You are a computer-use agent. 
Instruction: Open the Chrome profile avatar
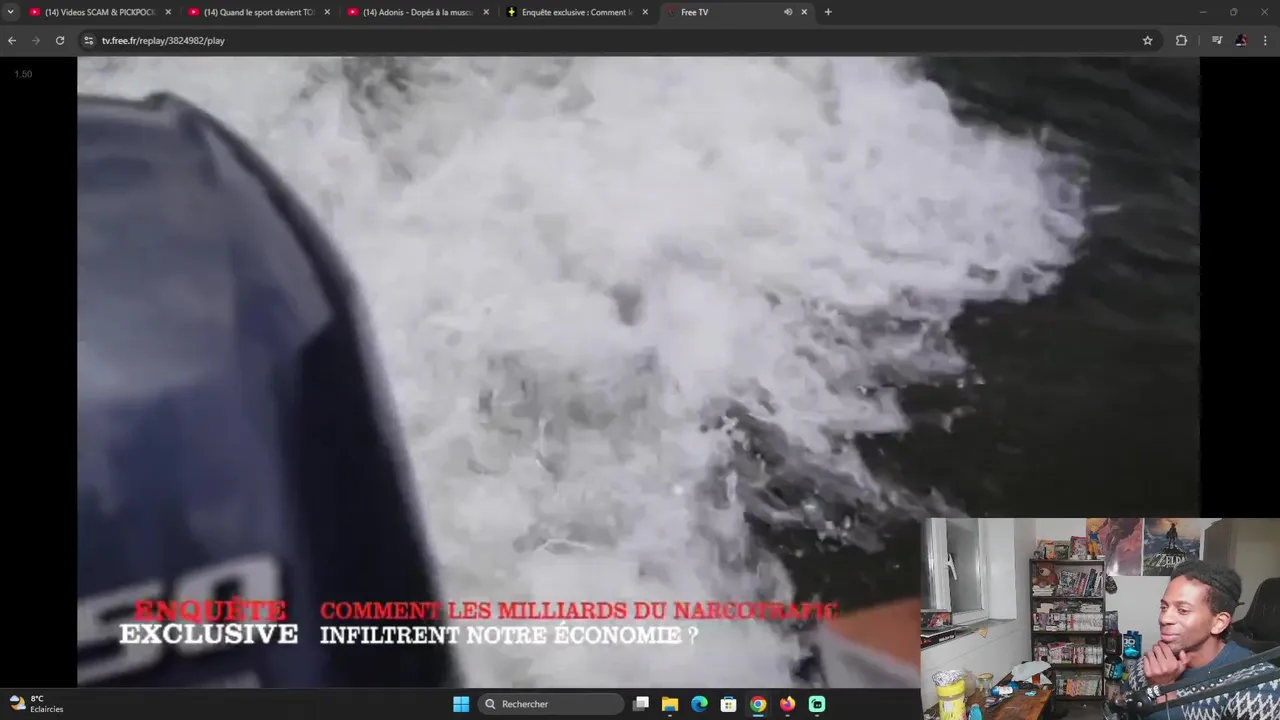[x=1241, y=41]
